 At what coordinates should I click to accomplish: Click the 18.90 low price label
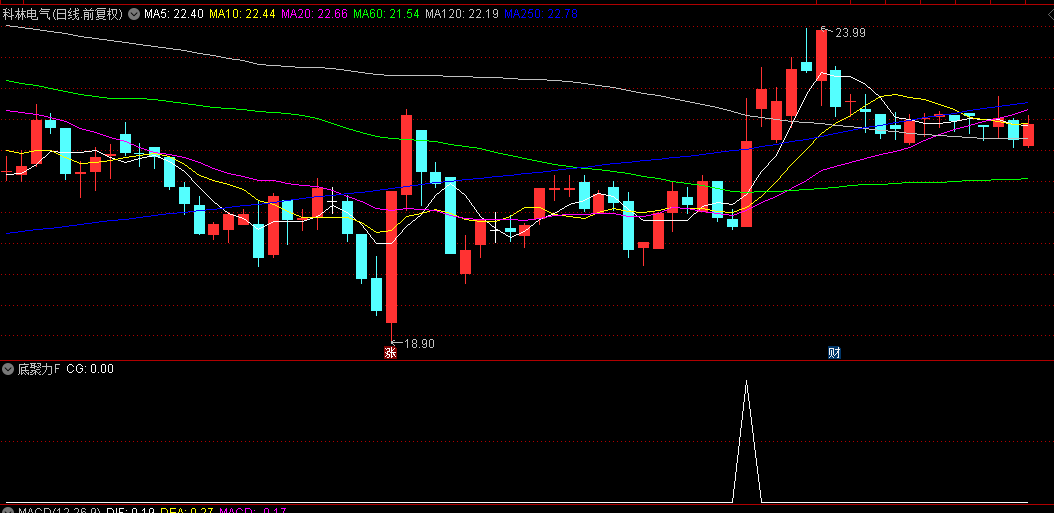(x=420, y=344)
